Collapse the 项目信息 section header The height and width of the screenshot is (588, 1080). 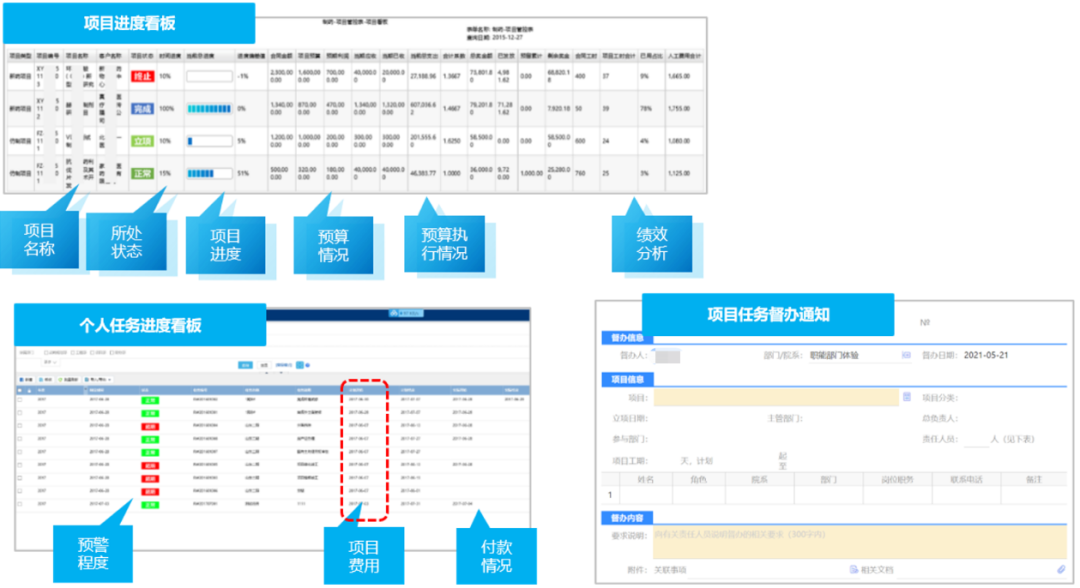626,379
